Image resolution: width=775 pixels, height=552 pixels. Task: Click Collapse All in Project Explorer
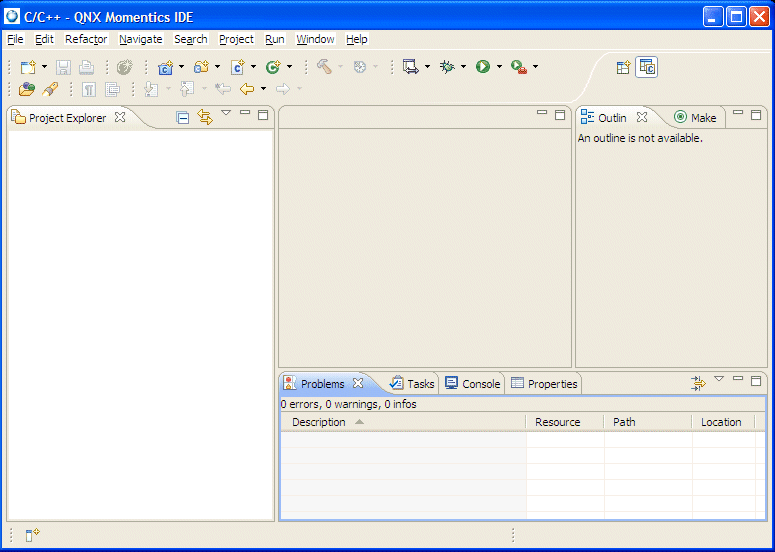point(183,117)
